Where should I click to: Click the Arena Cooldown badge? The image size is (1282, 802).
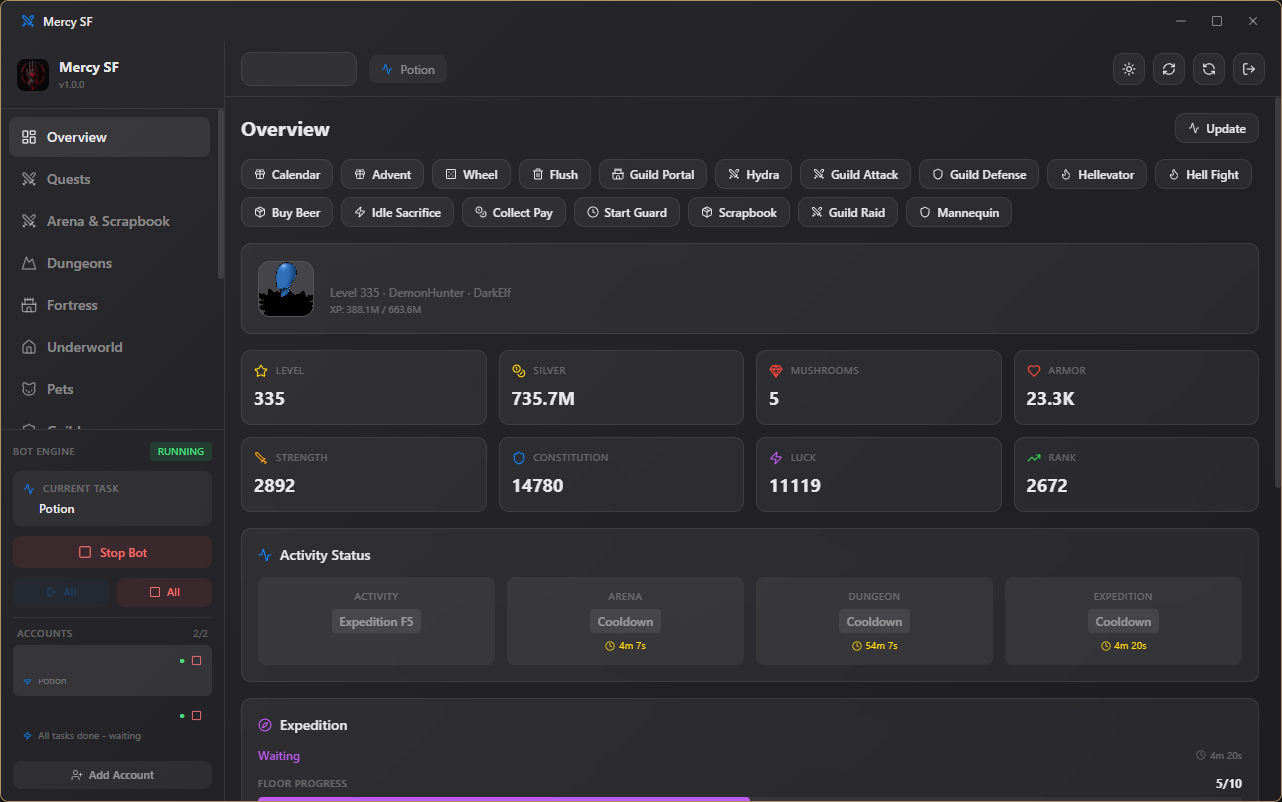point(625,621)
